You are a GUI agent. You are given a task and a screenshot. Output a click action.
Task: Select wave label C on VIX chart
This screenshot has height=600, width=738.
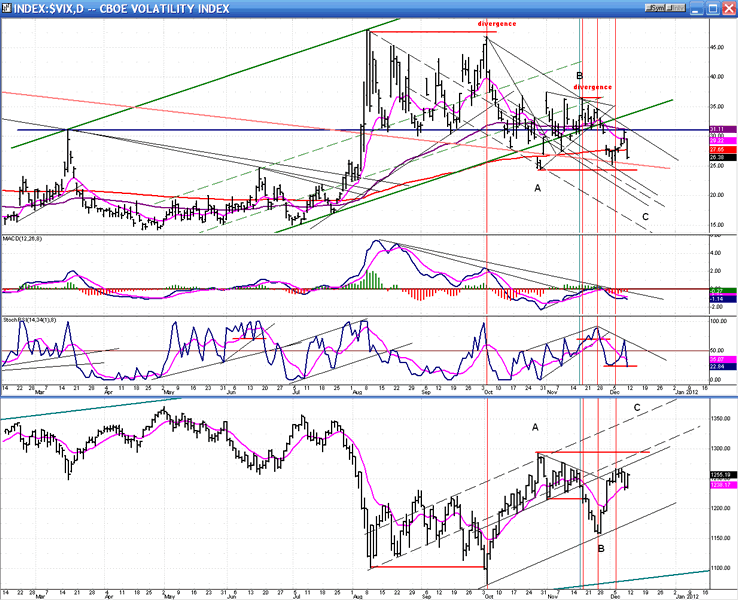pyautogui.click(x=645, y=216)
